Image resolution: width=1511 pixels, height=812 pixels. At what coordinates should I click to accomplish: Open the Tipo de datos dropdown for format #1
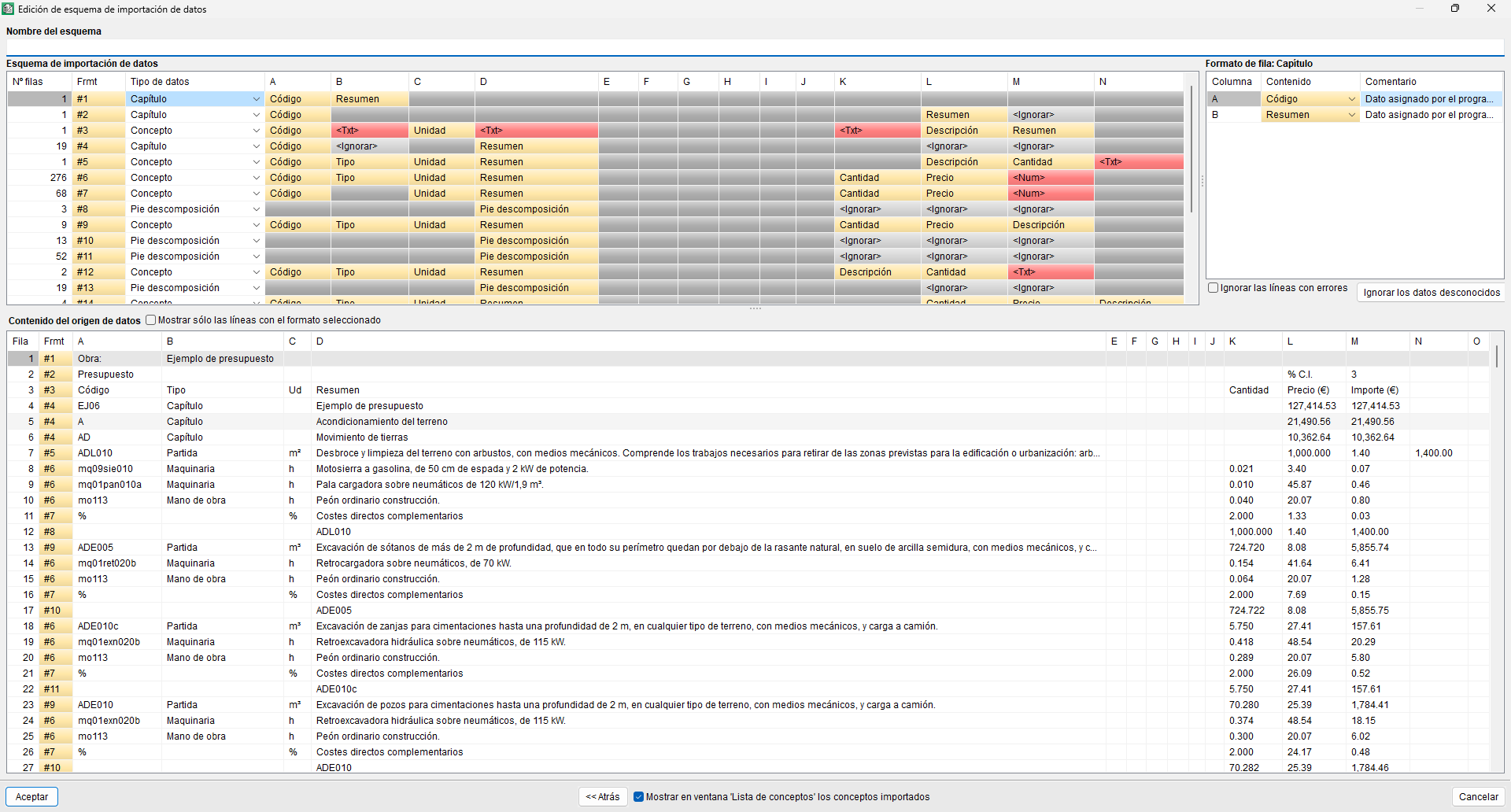[257, 99]
